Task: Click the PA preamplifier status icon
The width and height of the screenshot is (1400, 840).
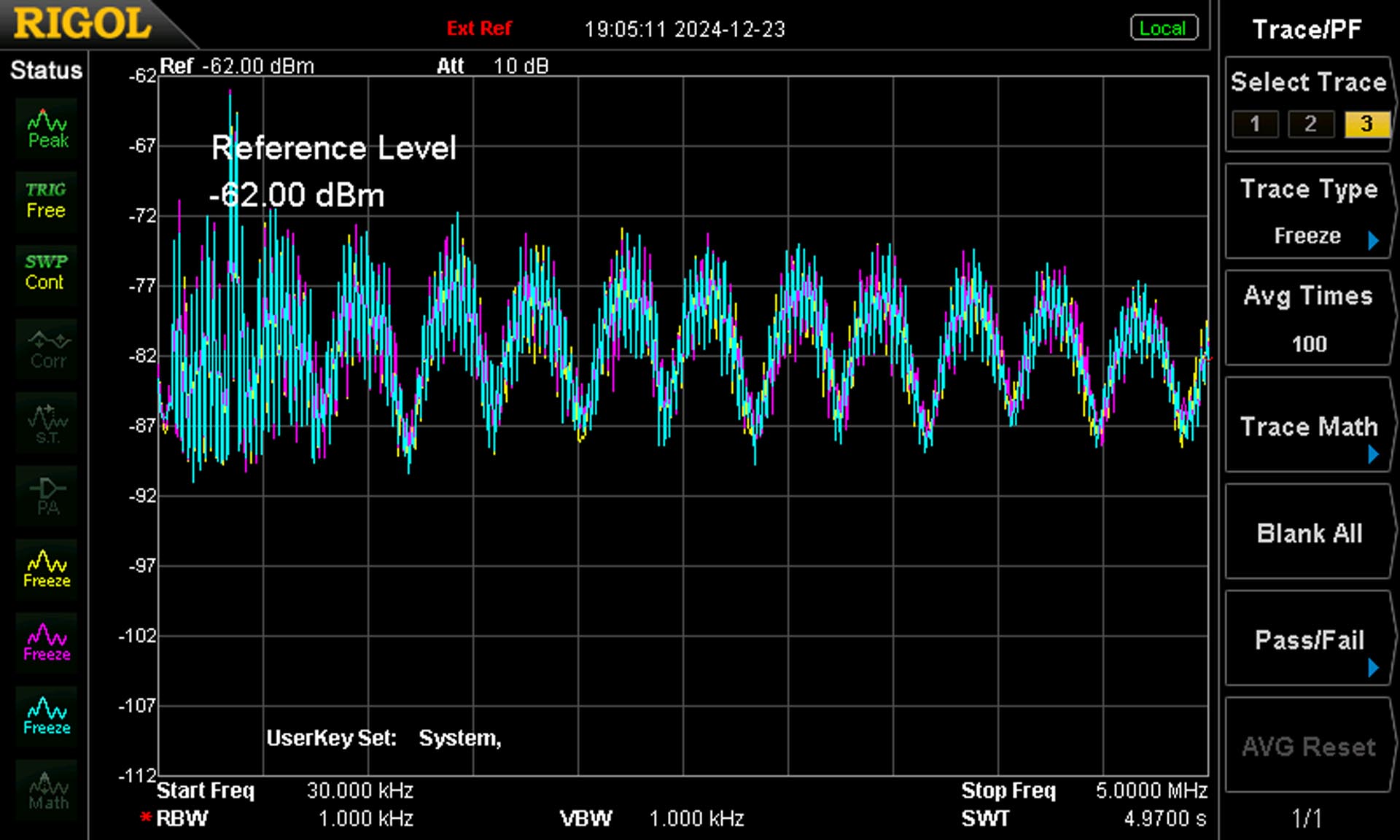Action: (x=47, y=496)
